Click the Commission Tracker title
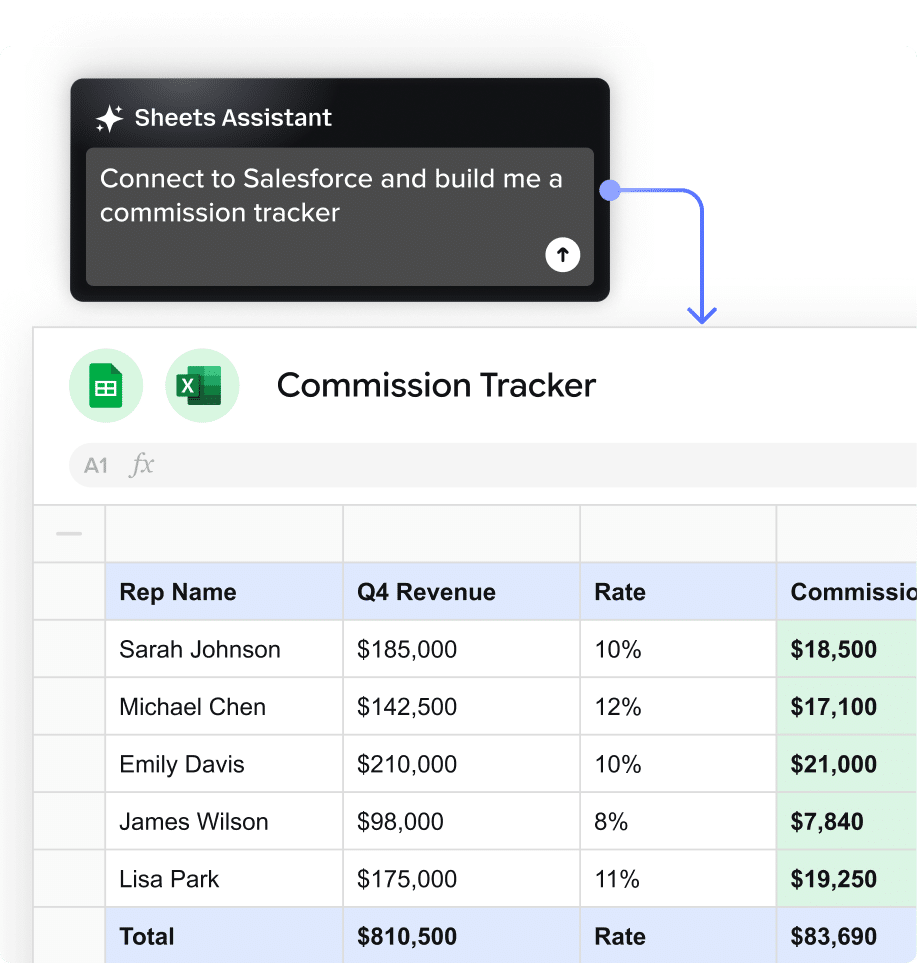 436,385
